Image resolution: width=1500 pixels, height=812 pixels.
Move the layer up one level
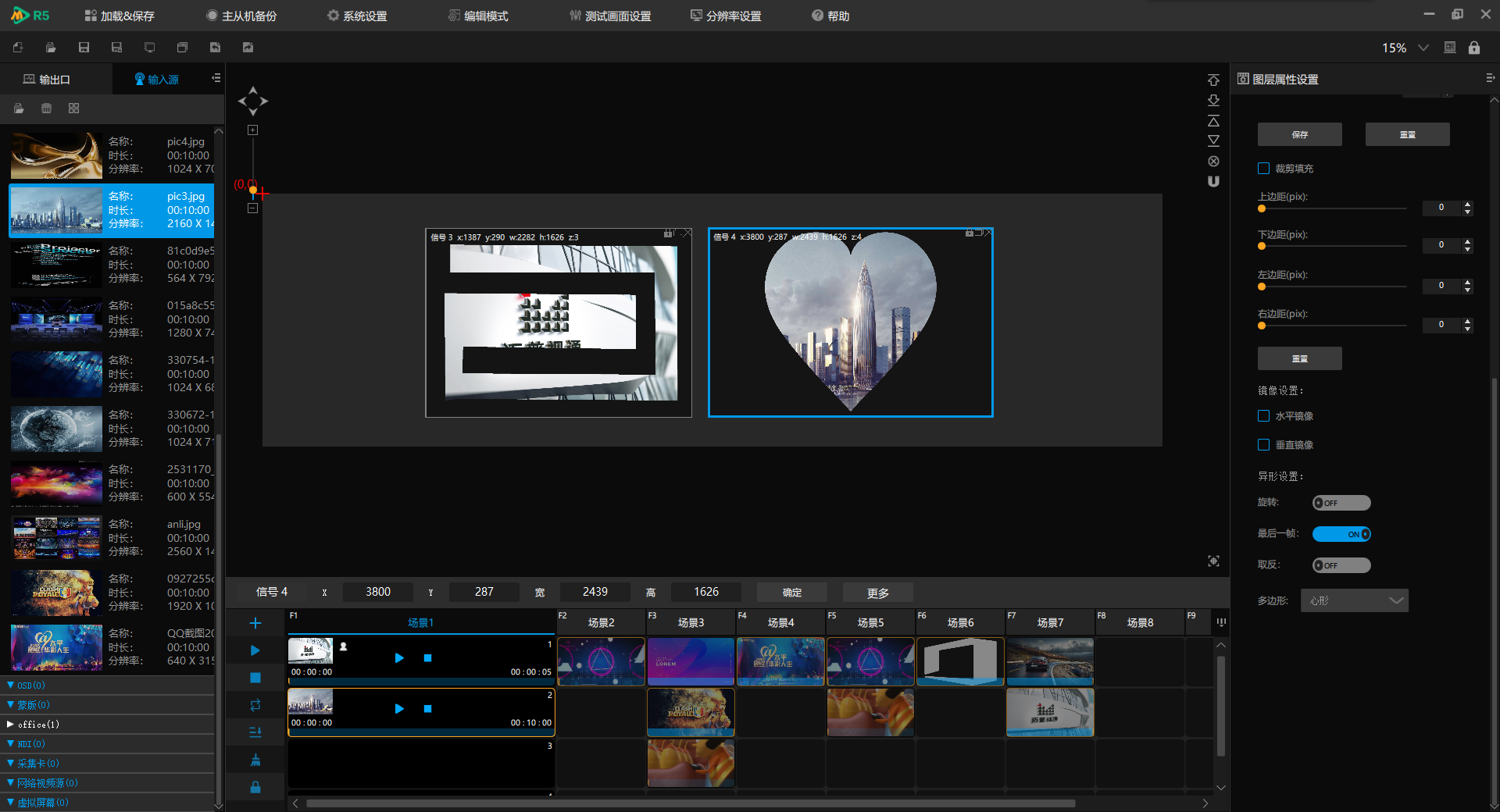[1213, 121]
